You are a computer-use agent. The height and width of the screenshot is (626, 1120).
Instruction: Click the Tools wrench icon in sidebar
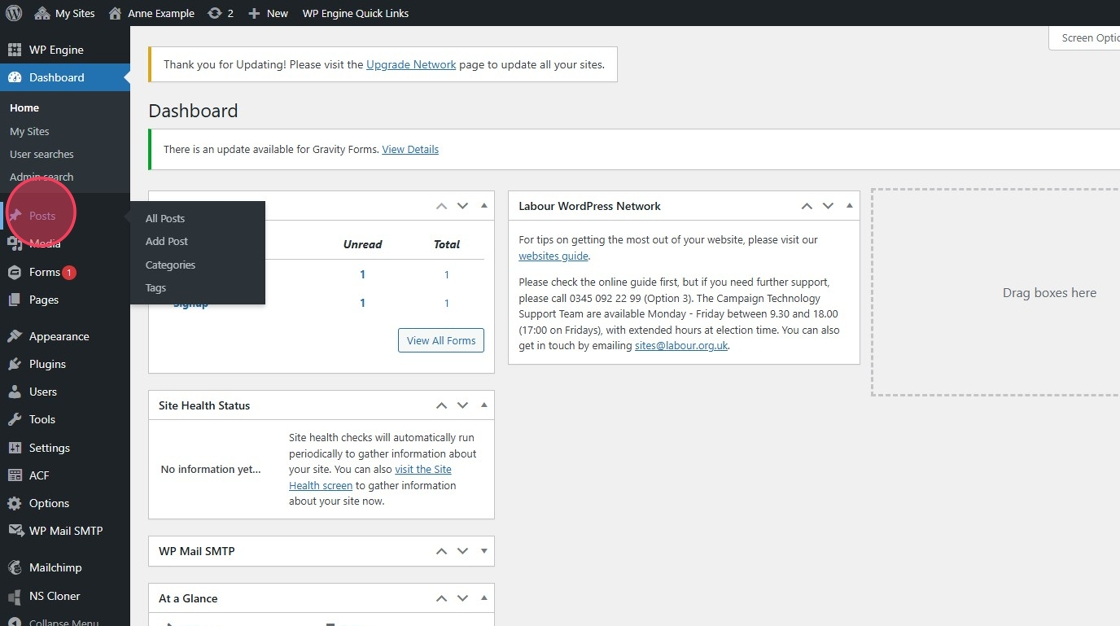point(14,420)
